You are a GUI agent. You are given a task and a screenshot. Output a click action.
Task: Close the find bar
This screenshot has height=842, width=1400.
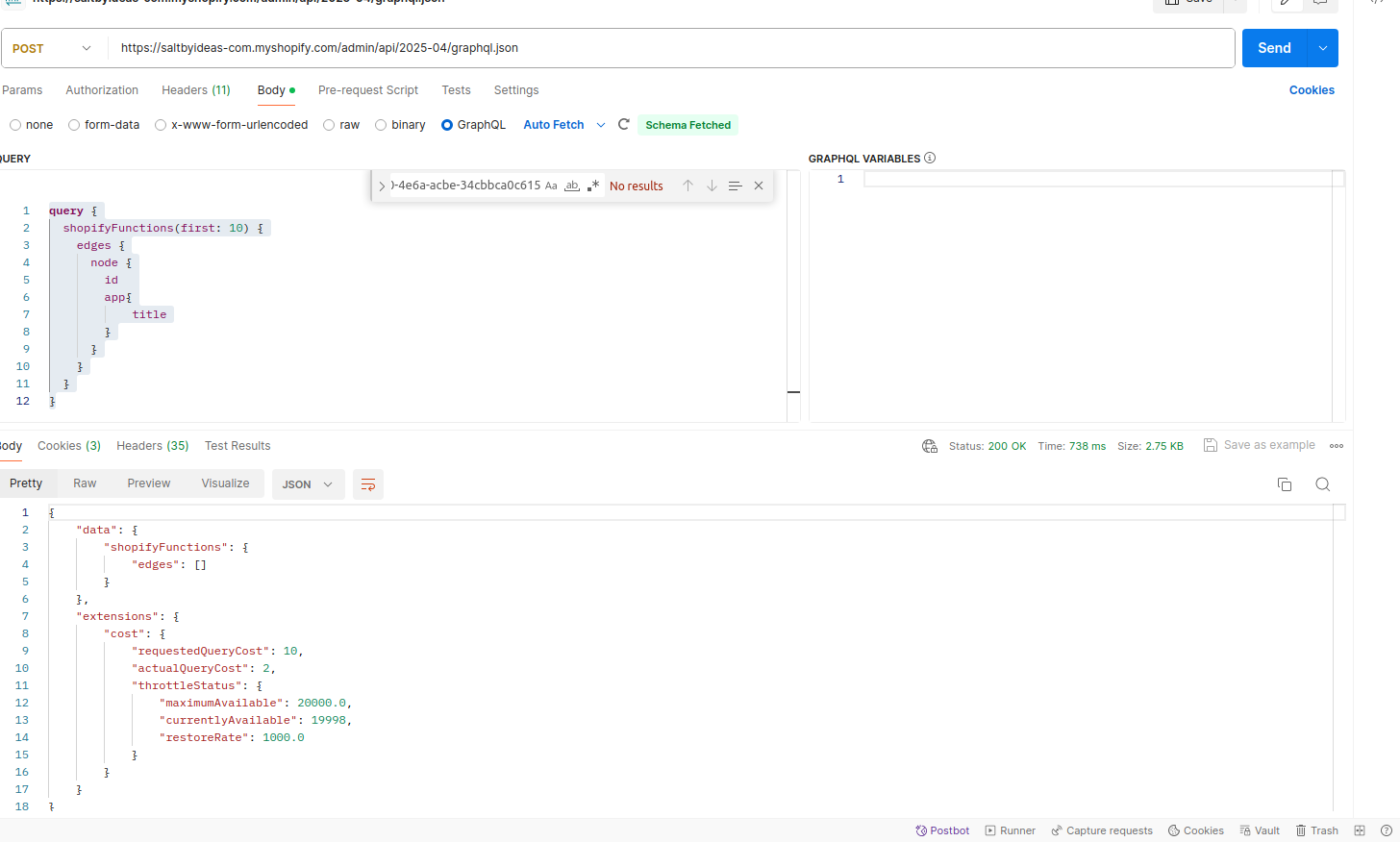(x=759, y=186)
